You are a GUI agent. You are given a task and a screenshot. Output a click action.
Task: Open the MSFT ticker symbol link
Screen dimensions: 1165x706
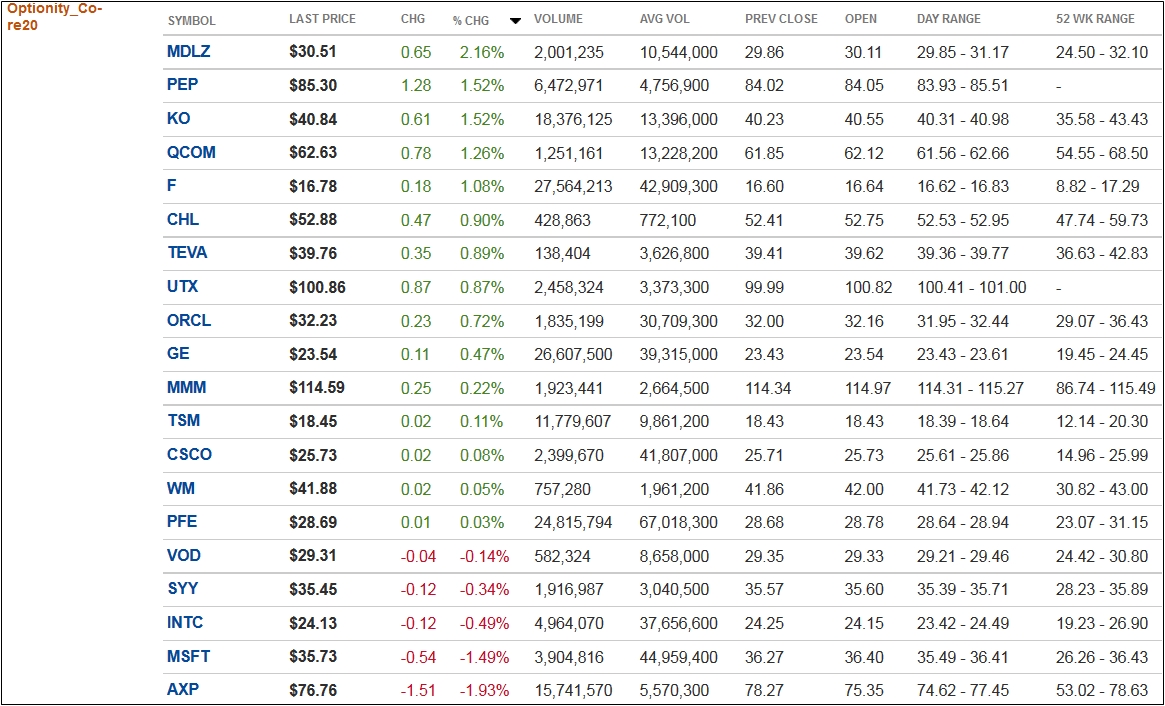click(x=189, y=657)
